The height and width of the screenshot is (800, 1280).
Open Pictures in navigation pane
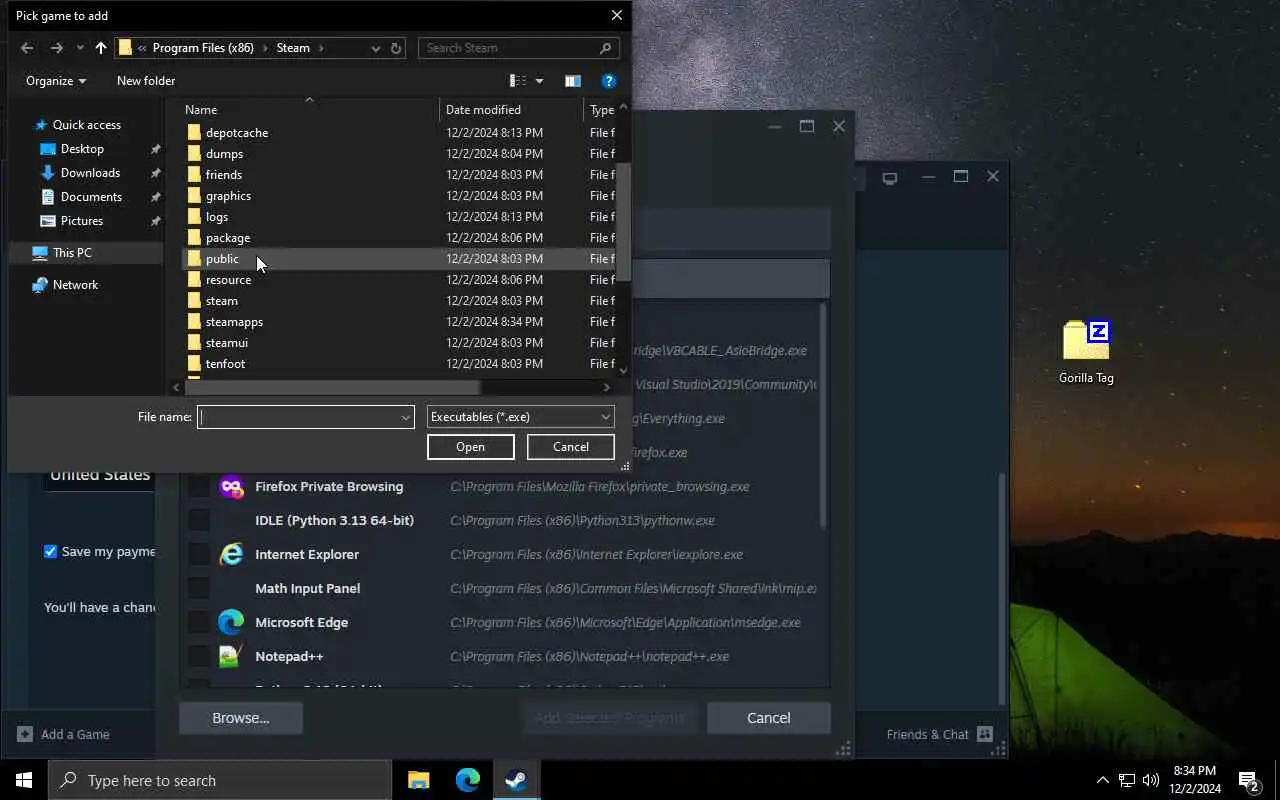82,221
